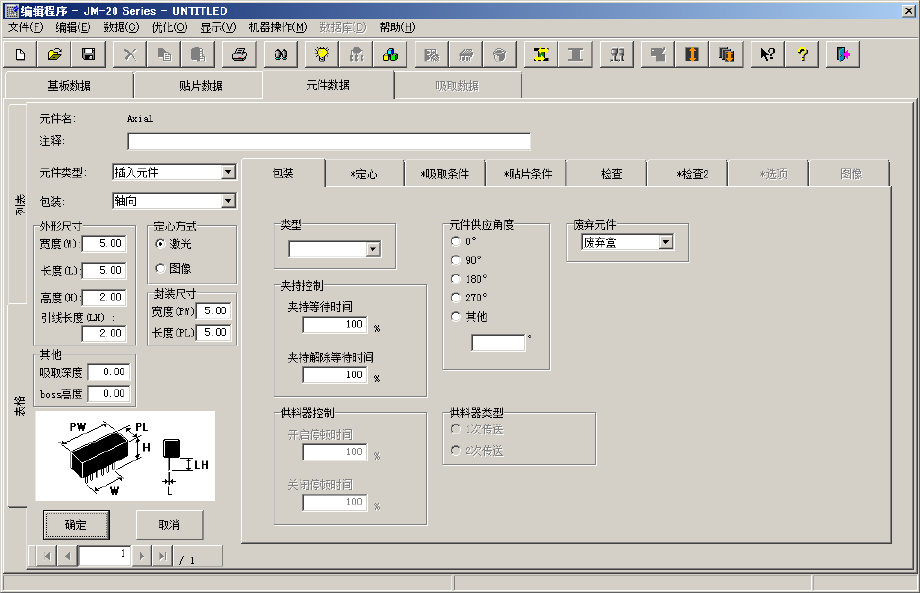This screenshot has width=920, height=593.
Task: Click the Save floppy disk icon
Action: [x=88, y=54]
